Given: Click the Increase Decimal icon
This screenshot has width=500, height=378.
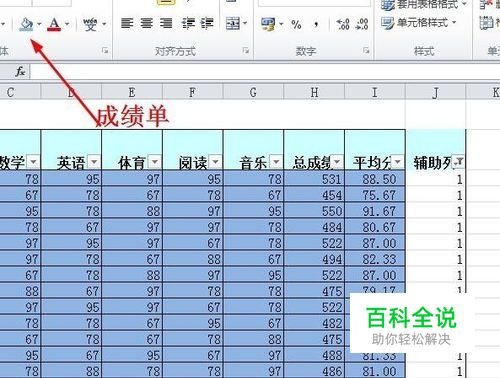Looking at the screenshot, I should [x=343, y=24].
